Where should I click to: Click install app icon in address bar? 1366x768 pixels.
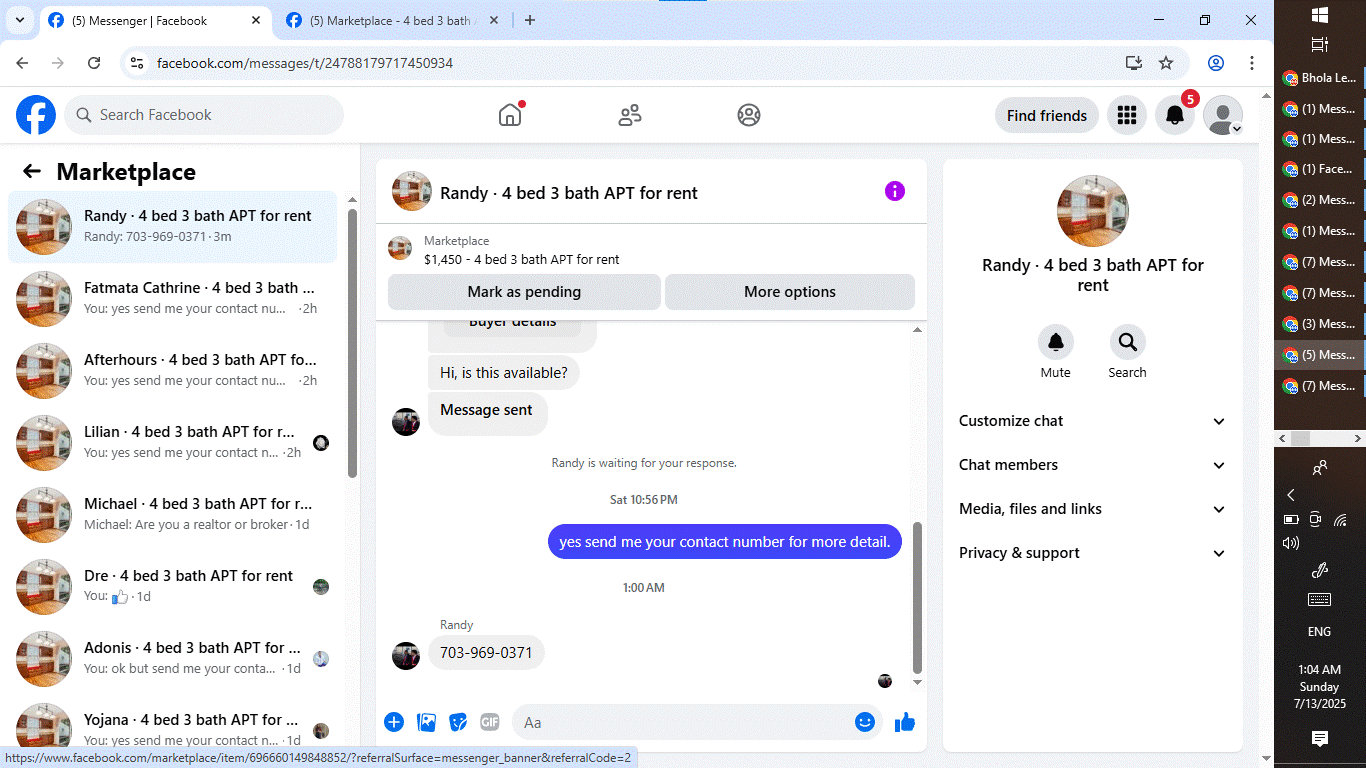[1133, 63]
